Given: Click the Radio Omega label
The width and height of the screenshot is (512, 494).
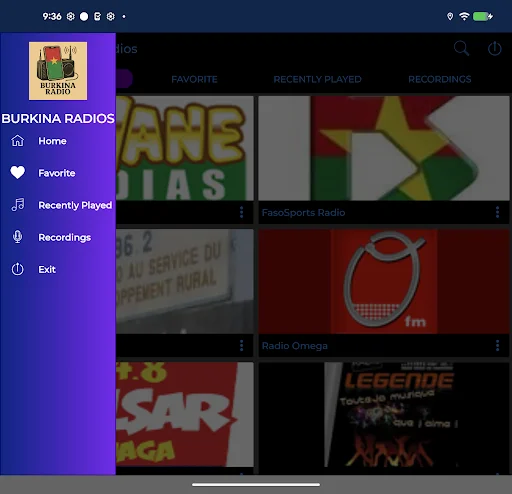Looking at the screenshot, I should coord(295,346).
